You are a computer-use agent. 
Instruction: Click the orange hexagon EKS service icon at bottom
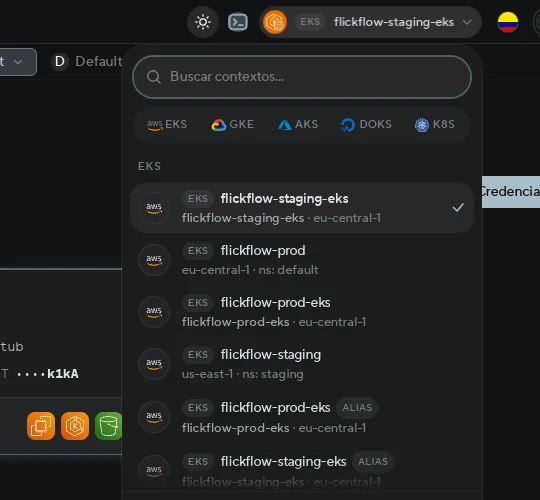(75, 426)
